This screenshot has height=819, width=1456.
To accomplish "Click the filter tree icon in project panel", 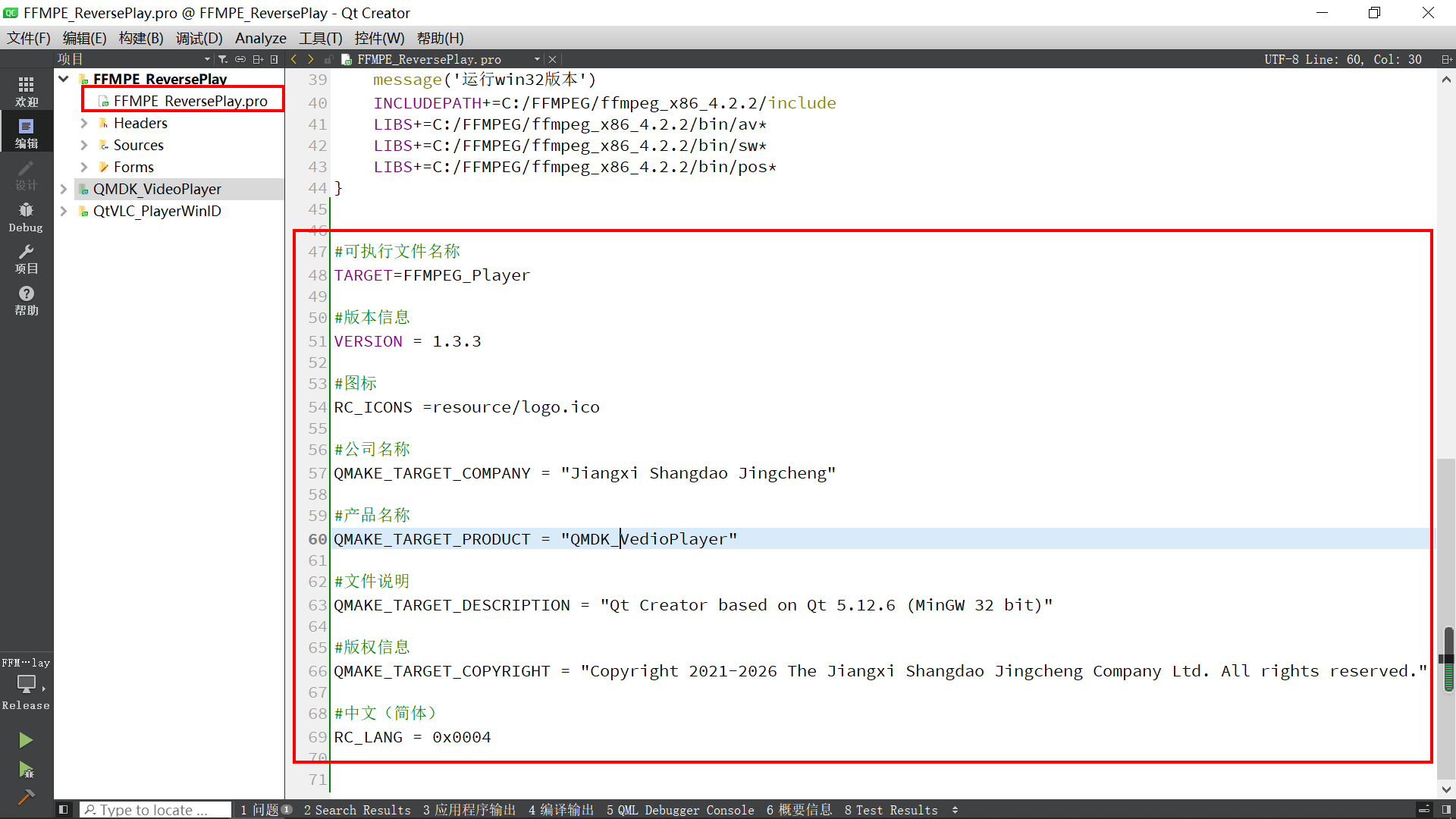I will tap(222, 59).
